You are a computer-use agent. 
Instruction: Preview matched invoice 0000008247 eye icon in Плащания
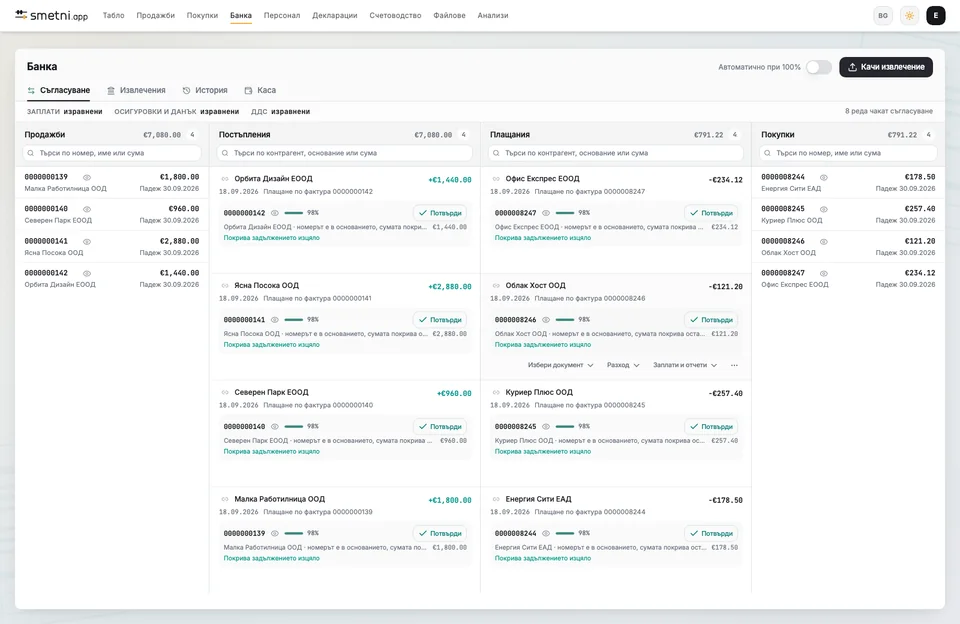tap(546, 213)
